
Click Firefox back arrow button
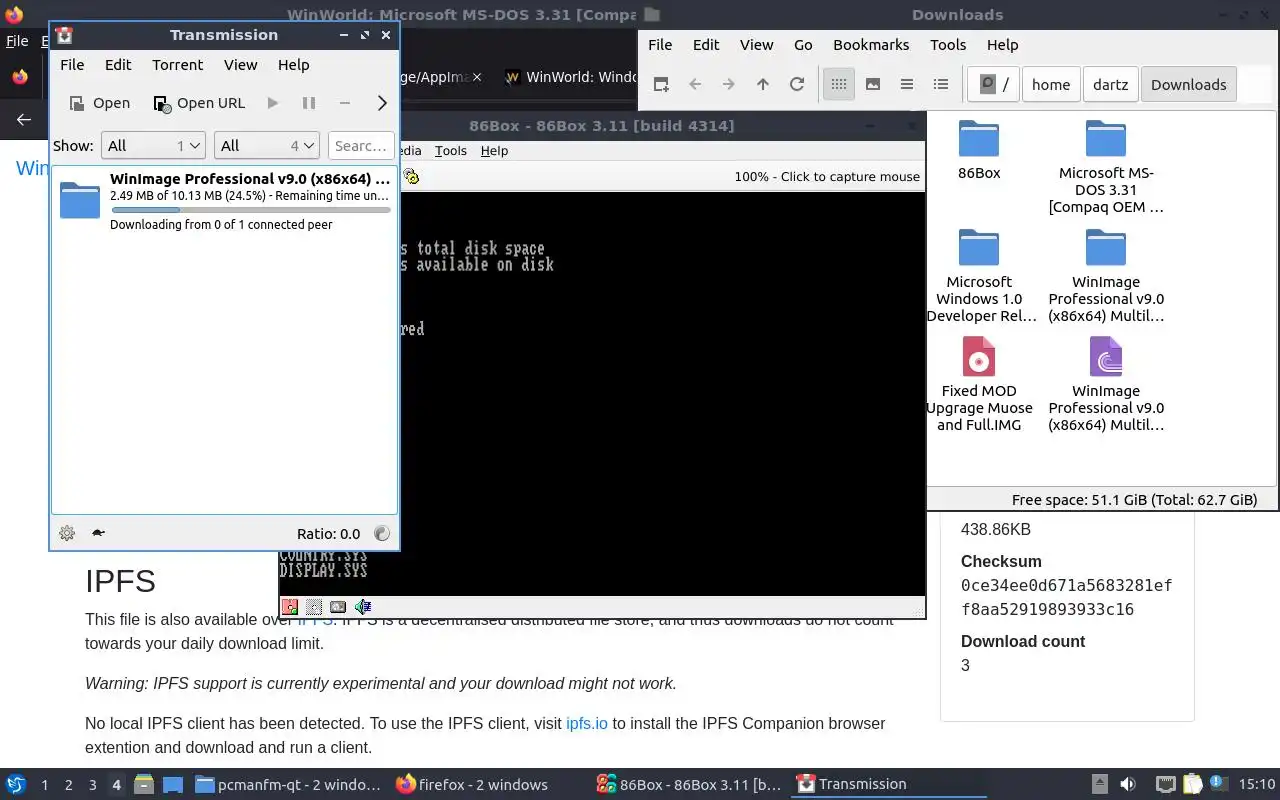point(24,119)
